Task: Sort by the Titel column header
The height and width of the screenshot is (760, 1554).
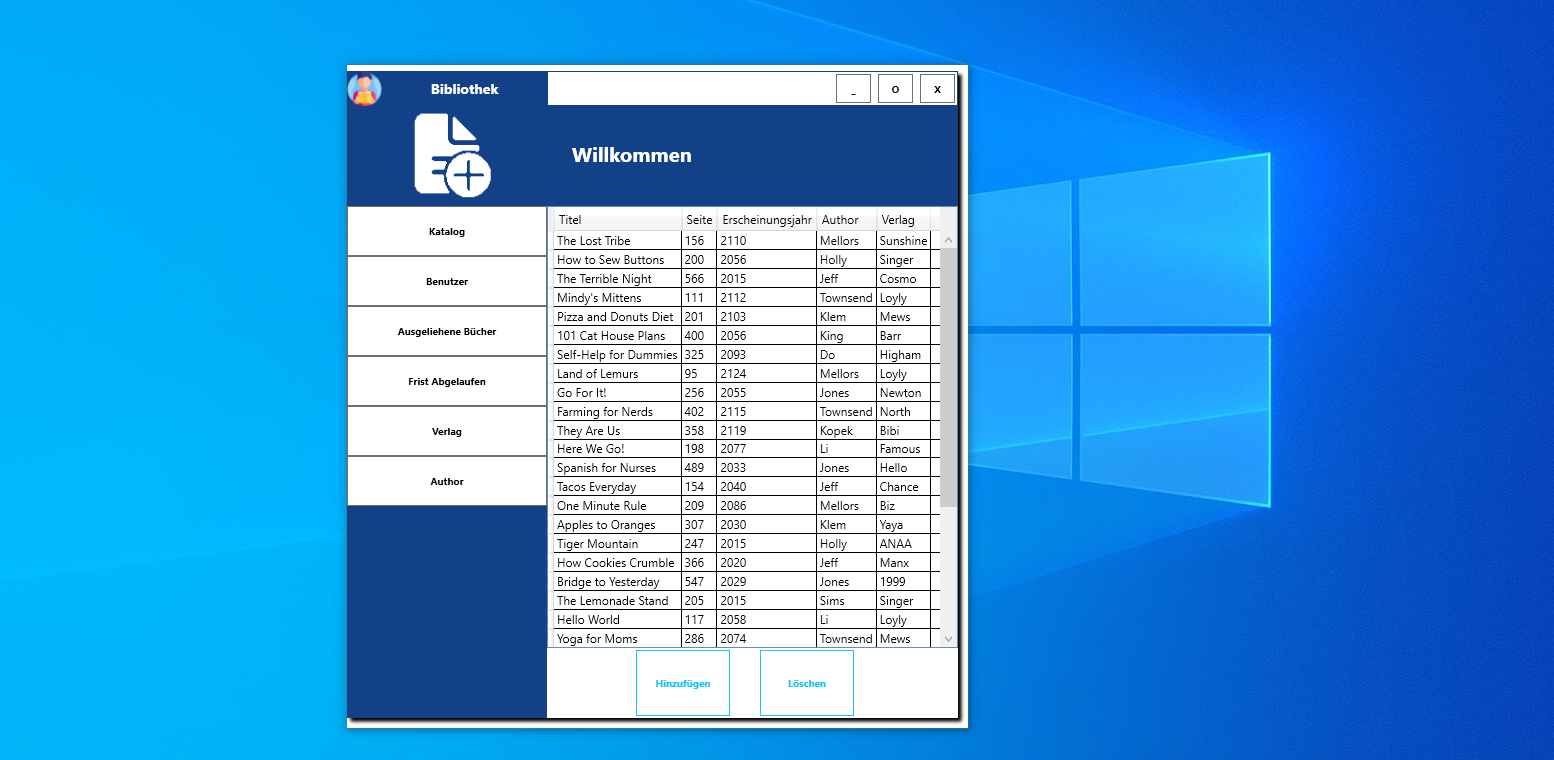Action: click(x=618, y=219)
